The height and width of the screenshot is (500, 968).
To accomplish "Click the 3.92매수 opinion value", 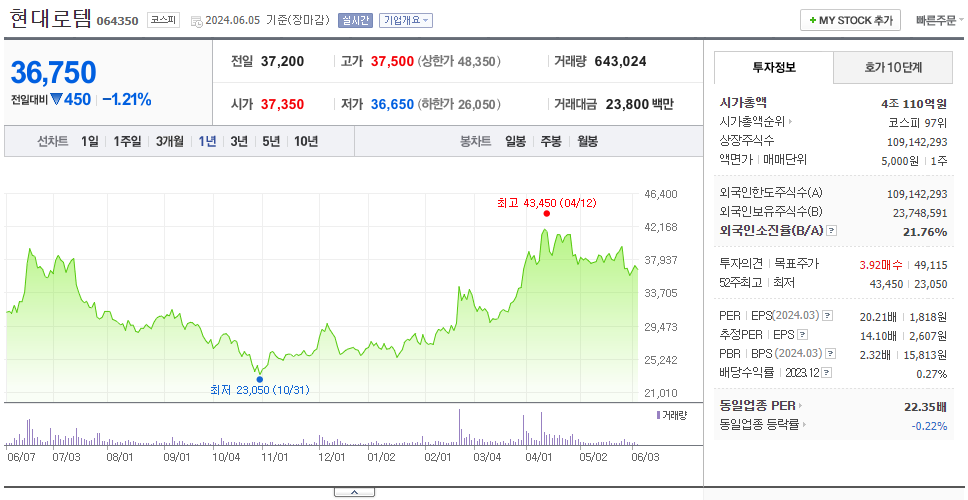I will (x=881, y=265).
